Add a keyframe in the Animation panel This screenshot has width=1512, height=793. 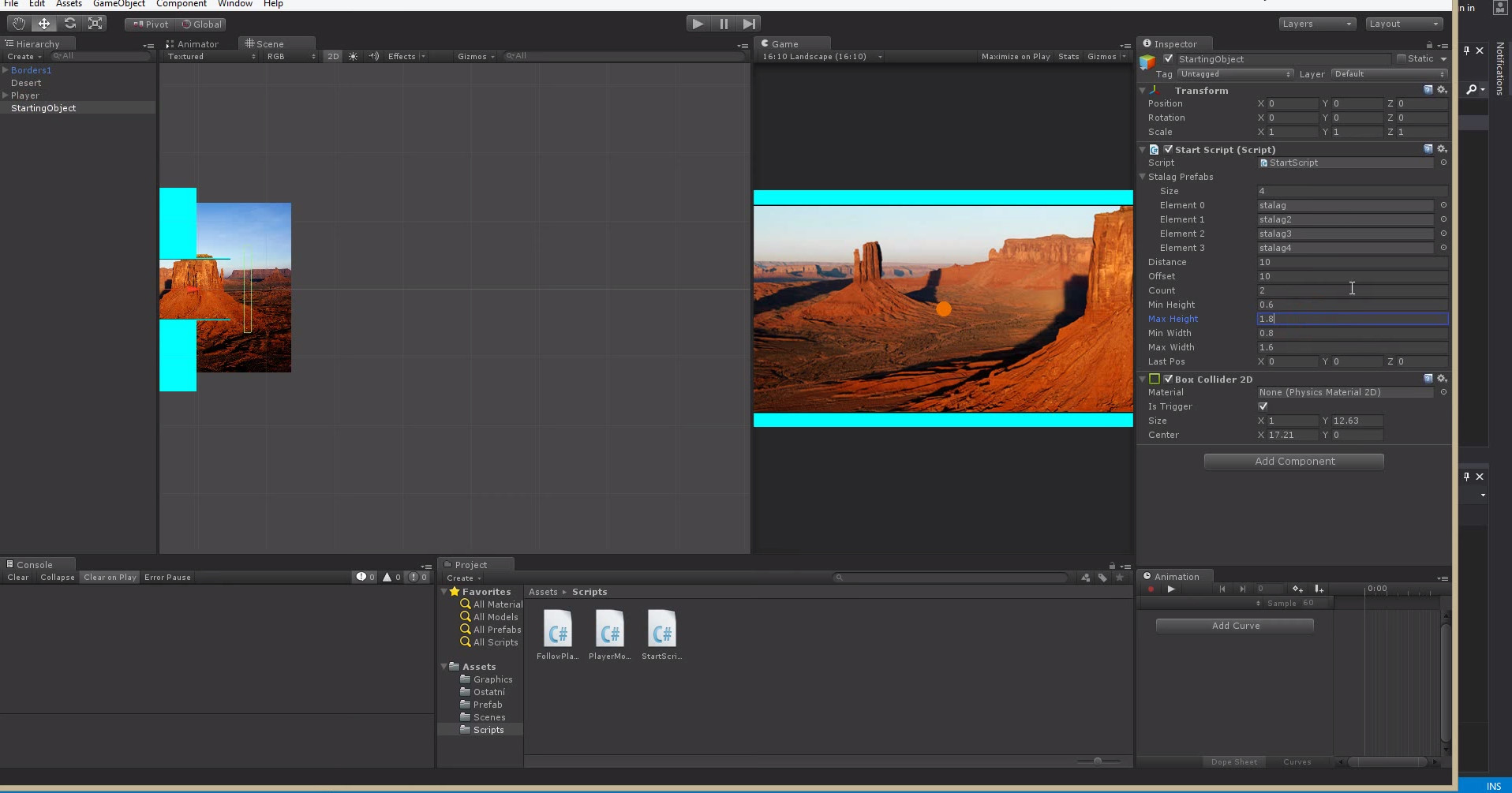click(1297, 589)
